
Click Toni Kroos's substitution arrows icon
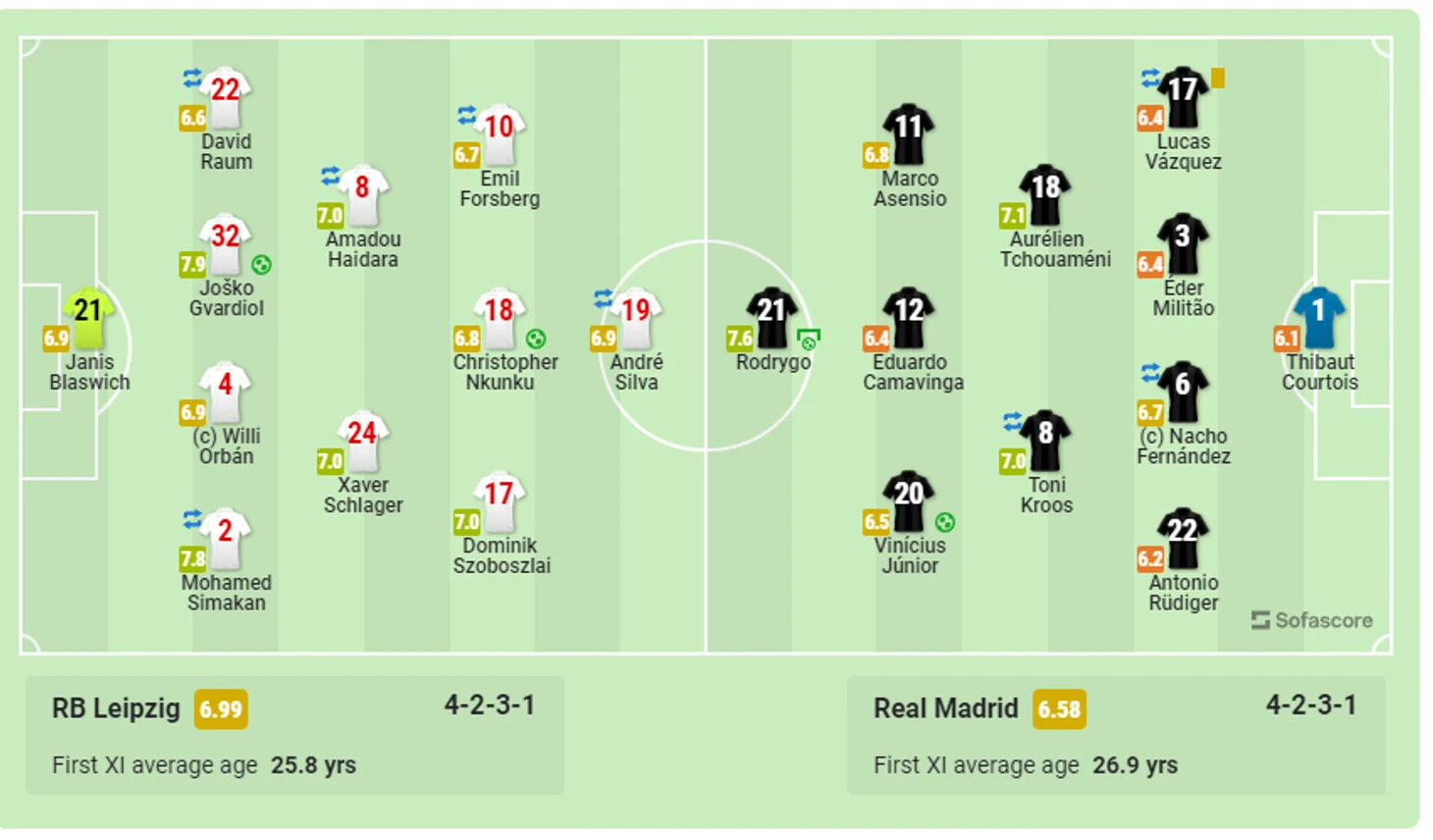1013,422
